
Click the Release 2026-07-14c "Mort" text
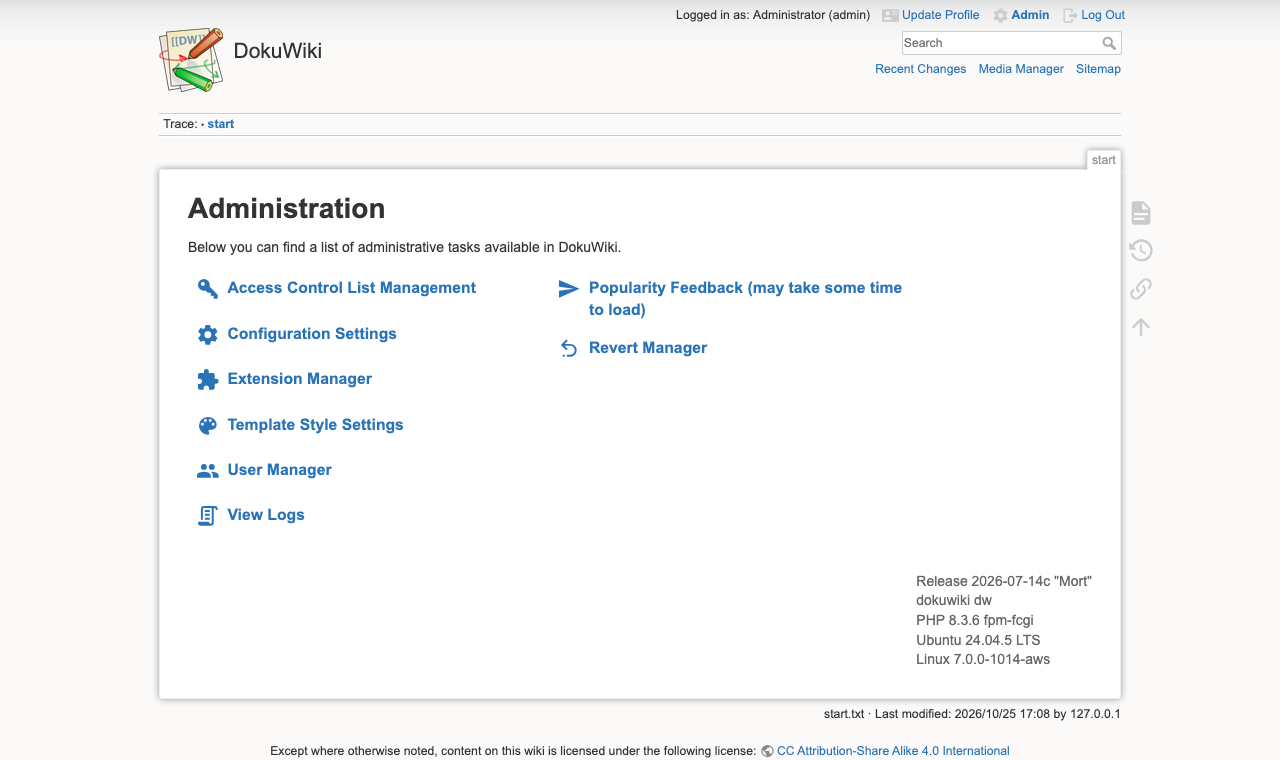[1004, 581]
